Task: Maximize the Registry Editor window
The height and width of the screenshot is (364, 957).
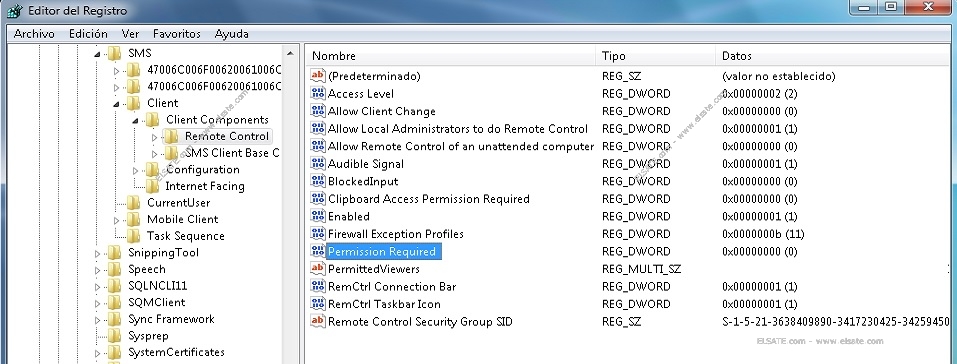Action: click(x=891, y=8)
